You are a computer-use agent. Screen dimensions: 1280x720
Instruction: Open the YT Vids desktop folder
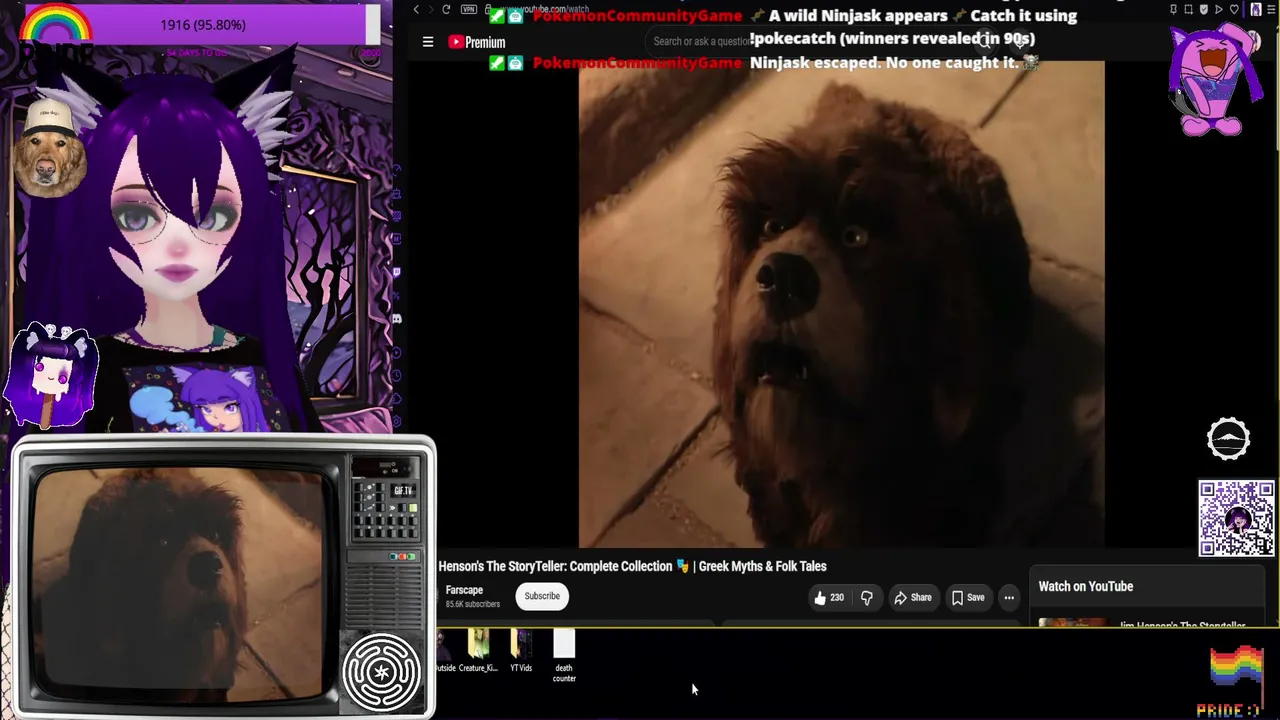pyautogui.click(x=521, y=651)
